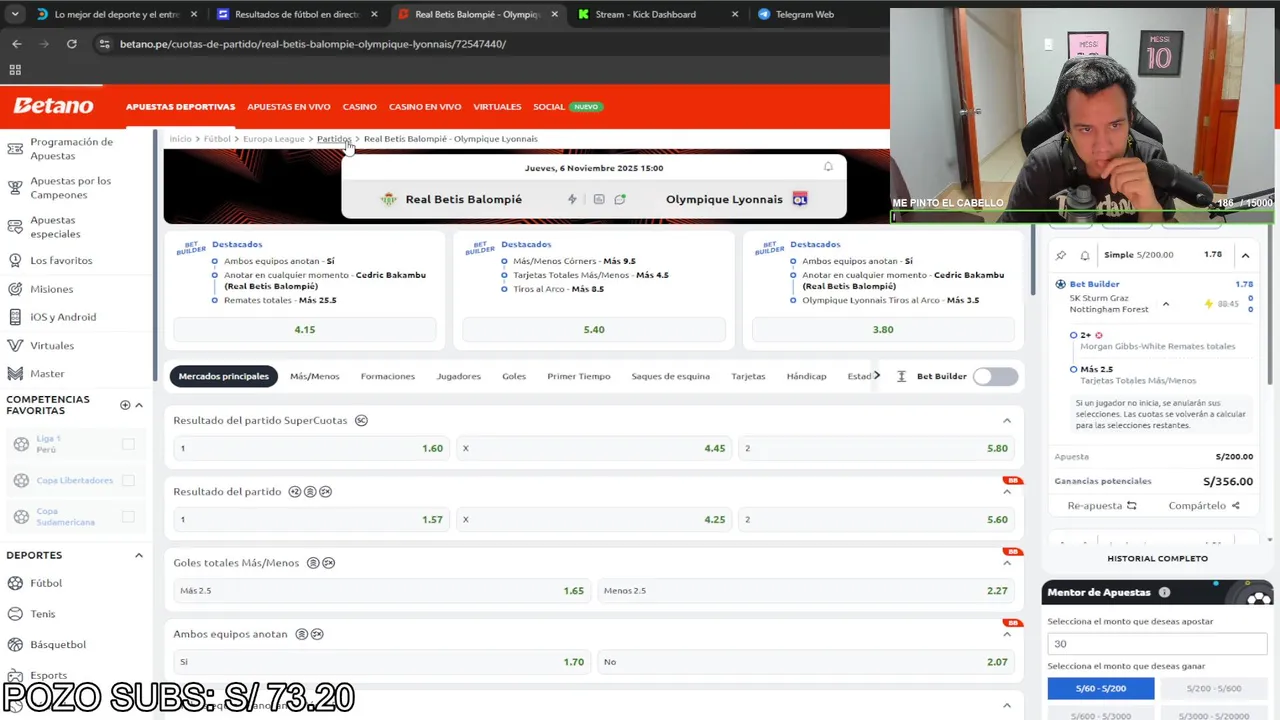The width and height of the screenshot is (1280, 720).
Task: Open the browser apps grid icon
Action: 15,70
